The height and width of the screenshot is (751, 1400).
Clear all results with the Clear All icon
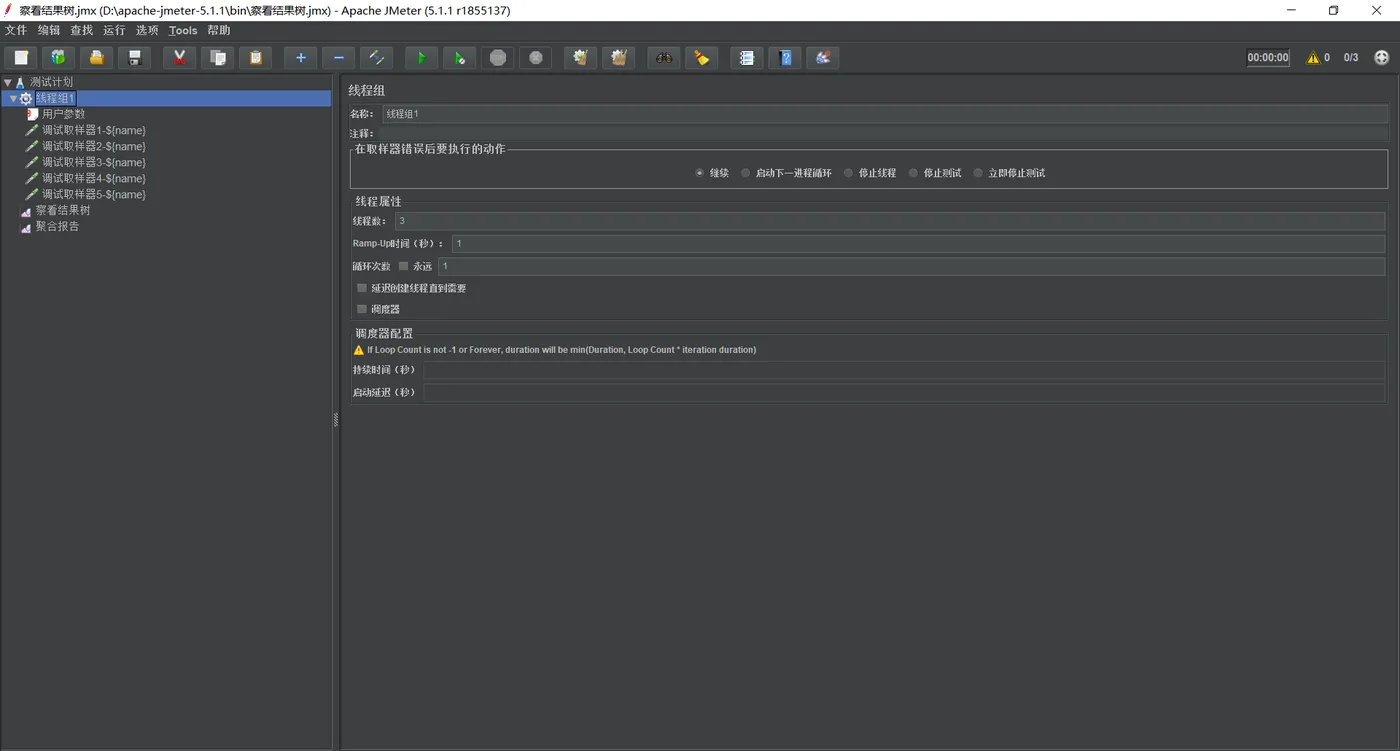(x=618, y=58)
